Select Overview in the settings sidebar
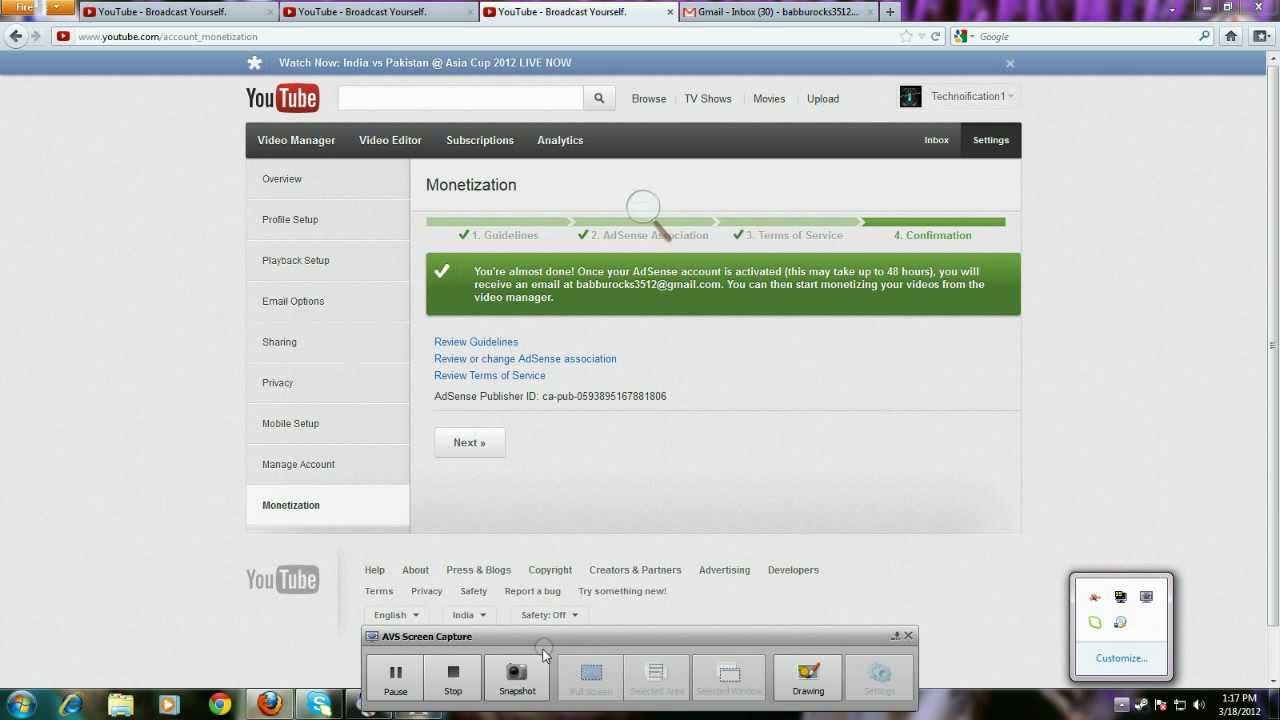 [x=328, y=179]
